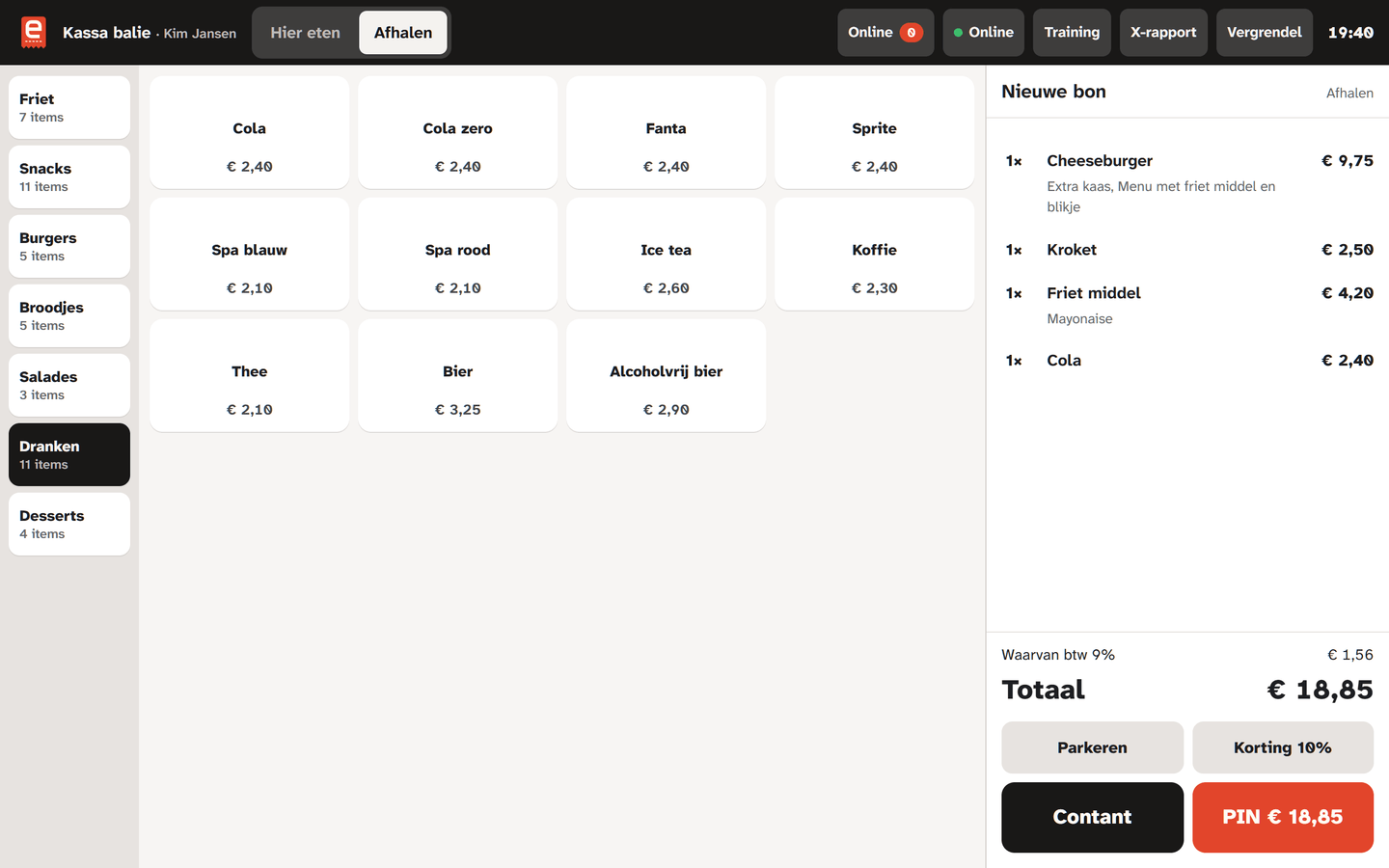Image resolution: width=1389 pixels, height=868 pixels.
Task: Open the Salades category
Action: point(69,385)
